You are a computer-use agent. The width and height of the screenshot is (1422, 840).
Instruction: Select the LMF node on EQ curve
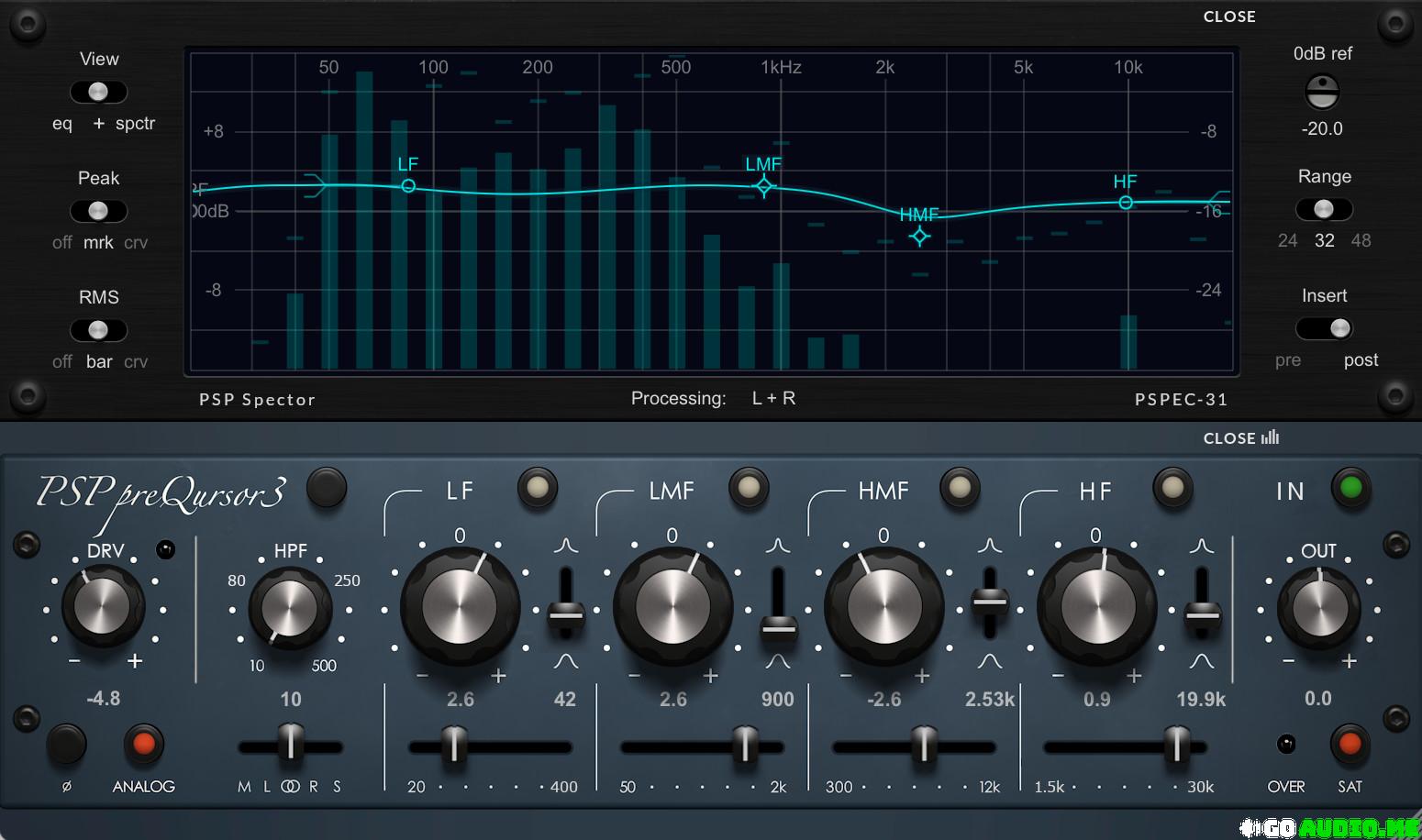point(763,187)
